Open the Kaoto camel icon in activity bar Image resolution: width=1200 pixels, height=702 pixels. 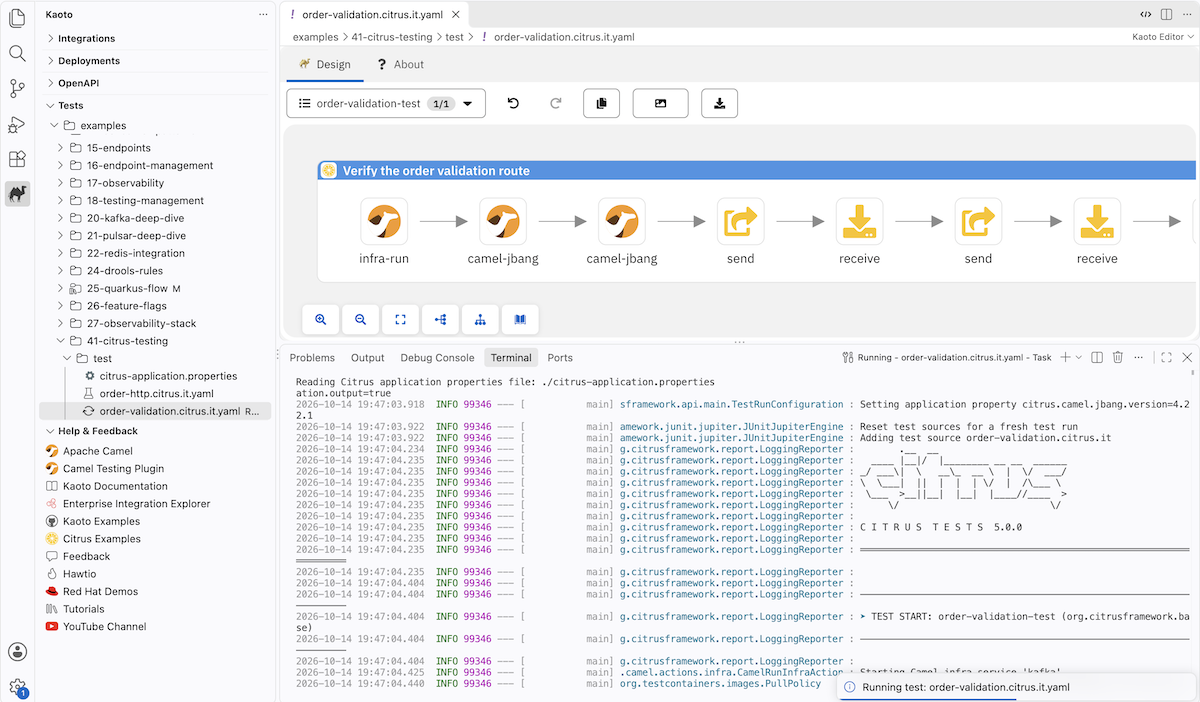pyautogui.click(x=17, y=193)
